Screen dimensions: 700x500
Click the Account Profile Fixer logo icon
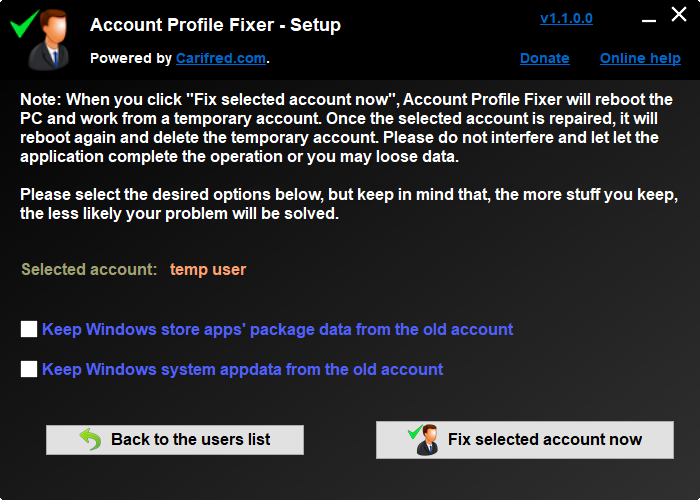click(40, 38)
